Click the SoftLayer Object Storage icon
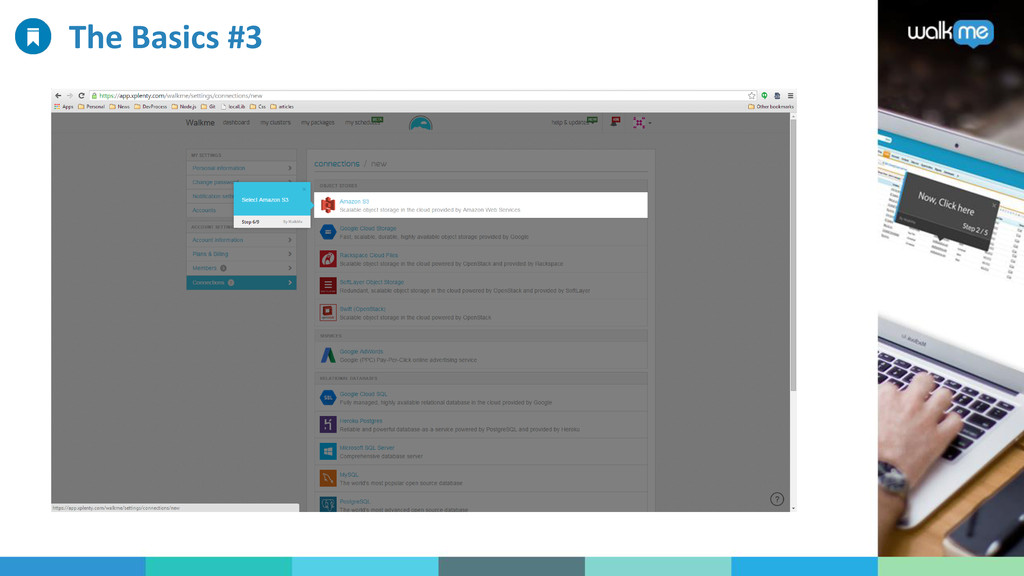Screen dimensions: 1024x576 point(328,285)
